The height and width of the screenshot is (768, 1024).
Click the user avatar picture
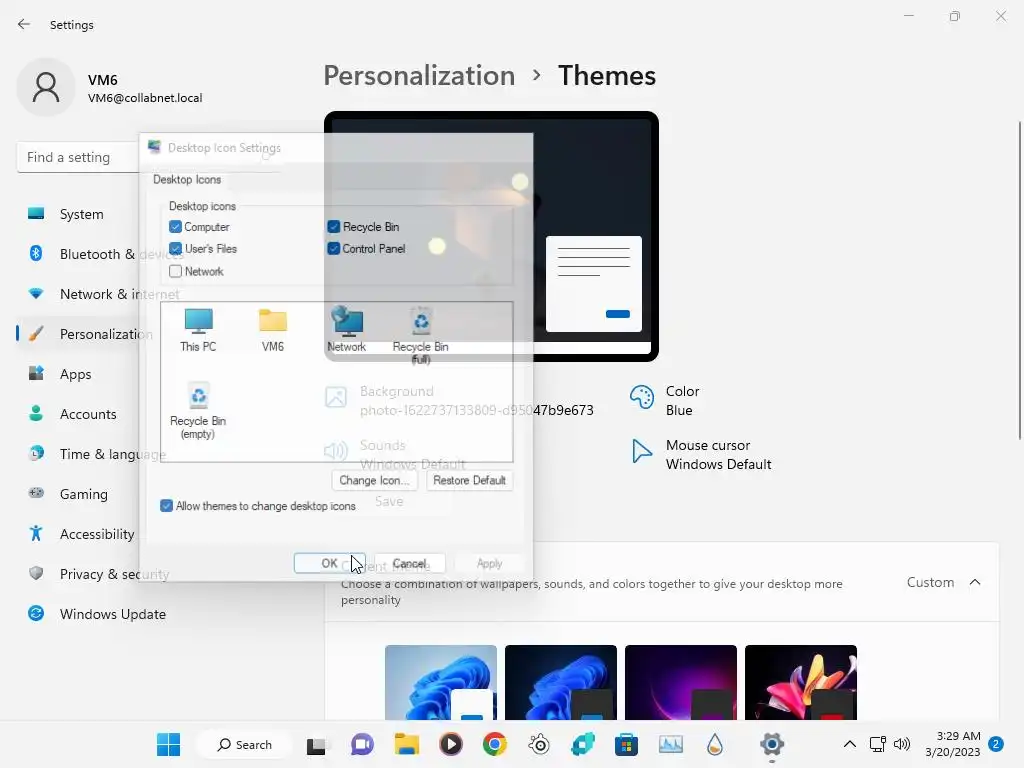click(46, 88)
